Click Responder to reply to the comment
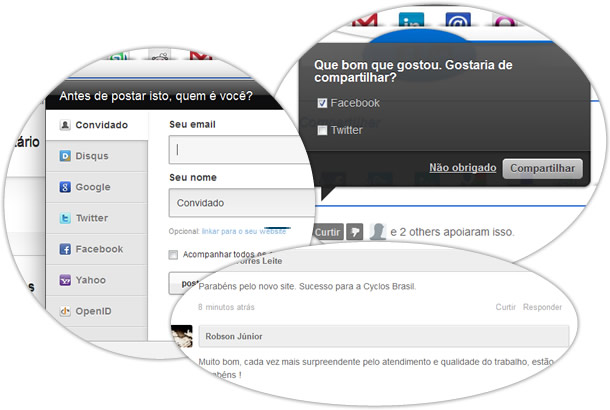This screenshot has width=610, height=410. coord(542,307)
